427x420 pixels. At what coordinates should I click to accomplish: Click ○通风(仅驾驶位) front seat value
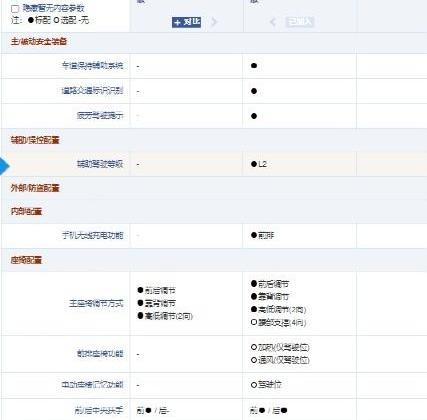click(x=280, y=360)
